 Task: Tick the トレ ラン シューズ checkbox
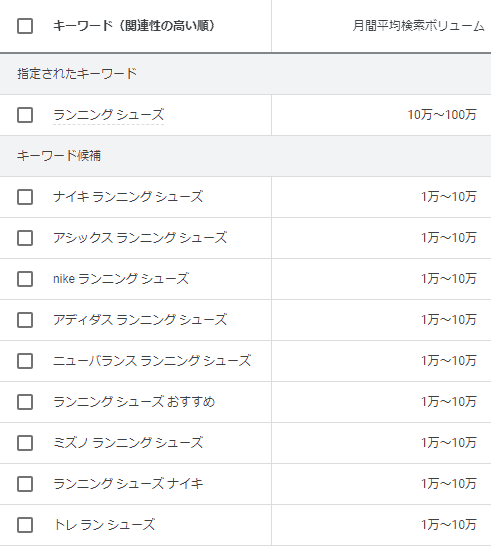[x=25, y=525]
